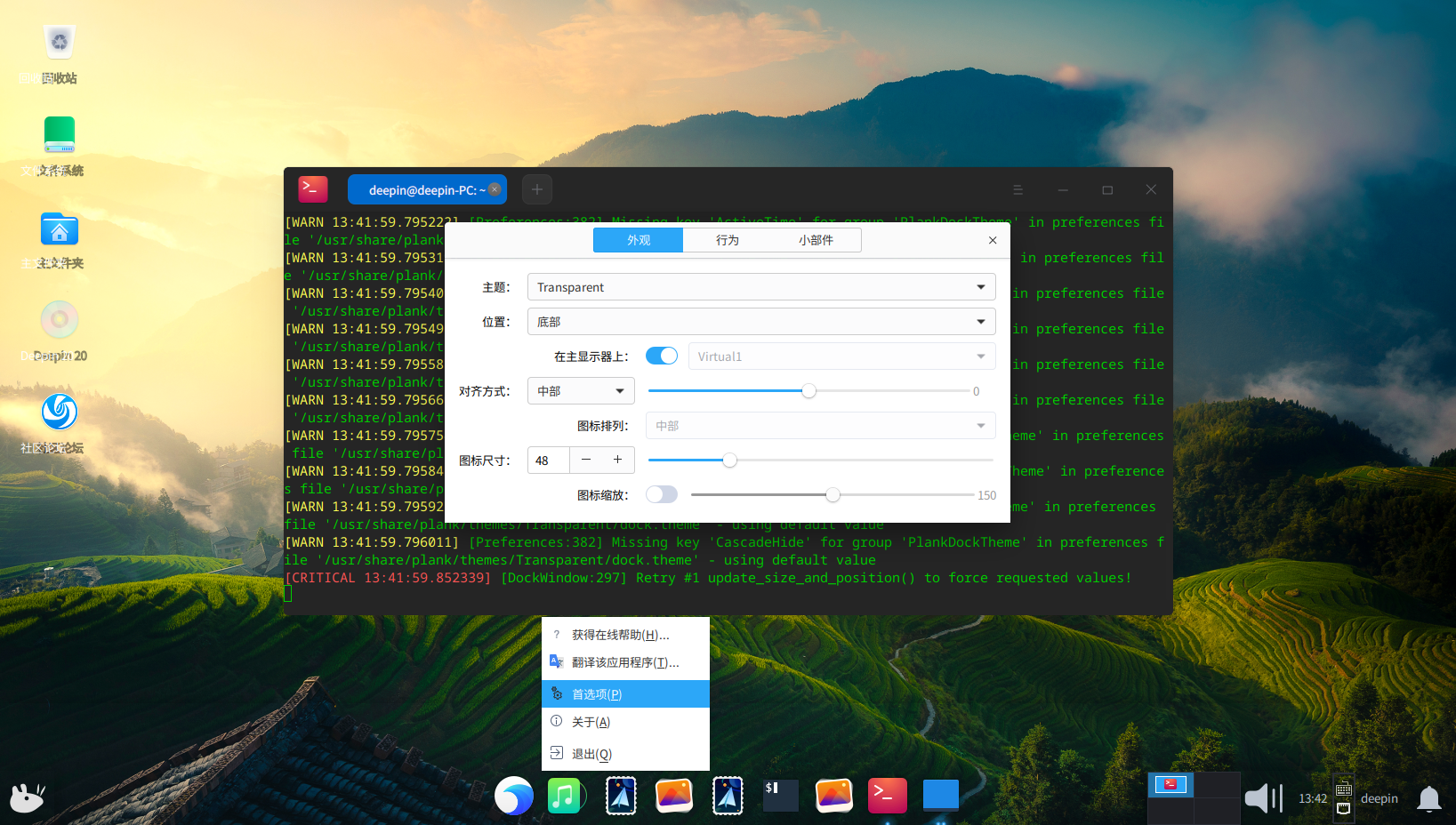Click the alignment offset slider handle
1456x825 pixels.
click(808, 391)
